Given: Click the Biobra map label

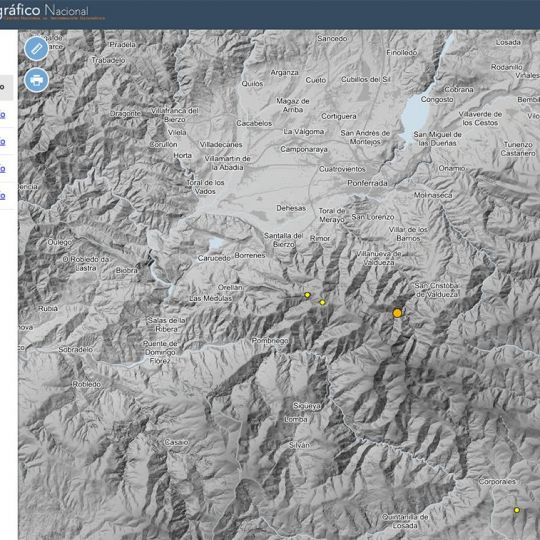Looking at the screenshot, I should [x=127, y=271].
